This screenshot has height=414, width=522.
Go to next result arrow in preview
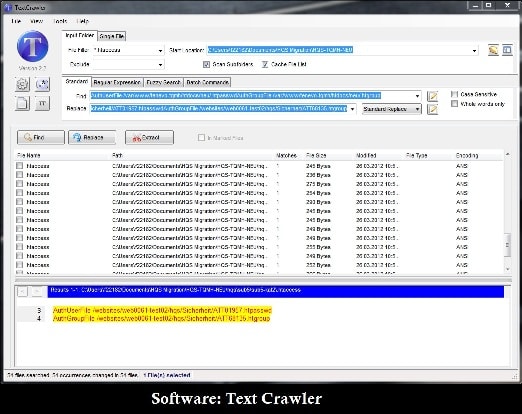pos(37,291)
